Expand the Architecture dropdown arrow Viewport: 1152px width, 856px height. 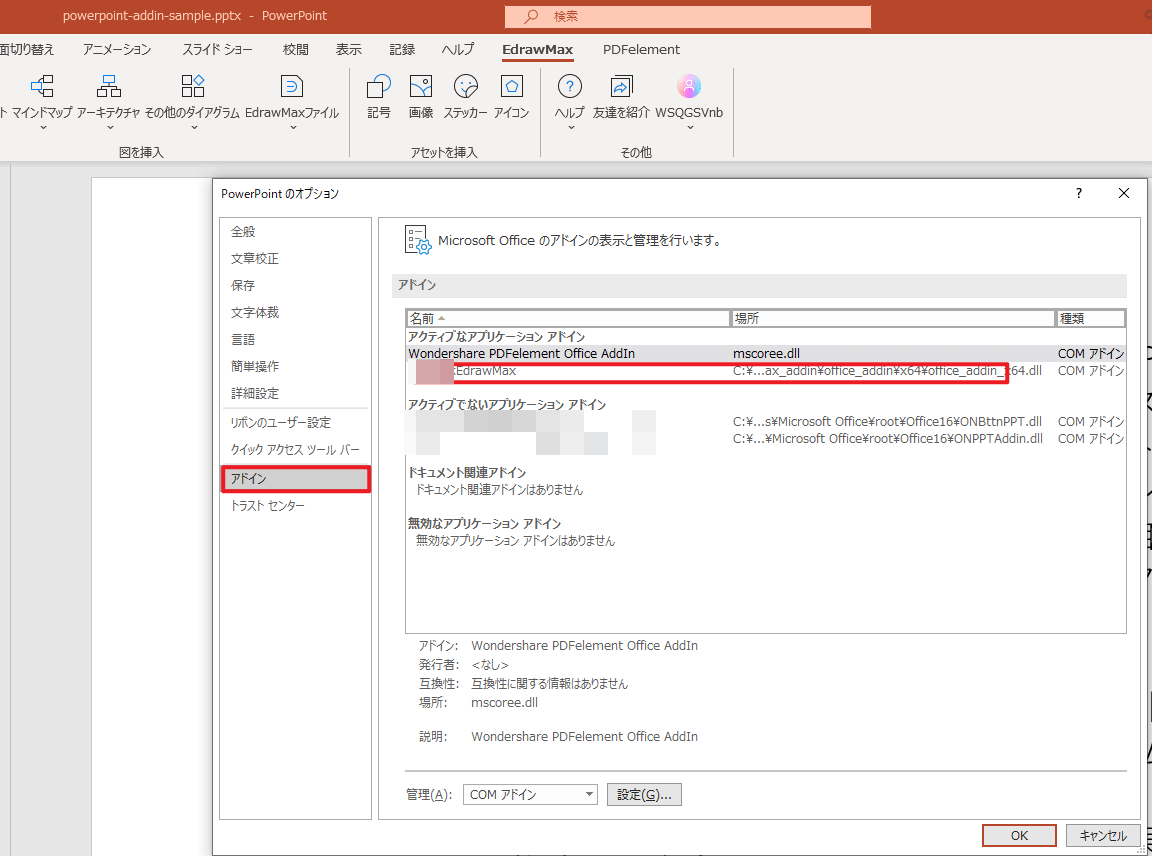pos(109,128)
